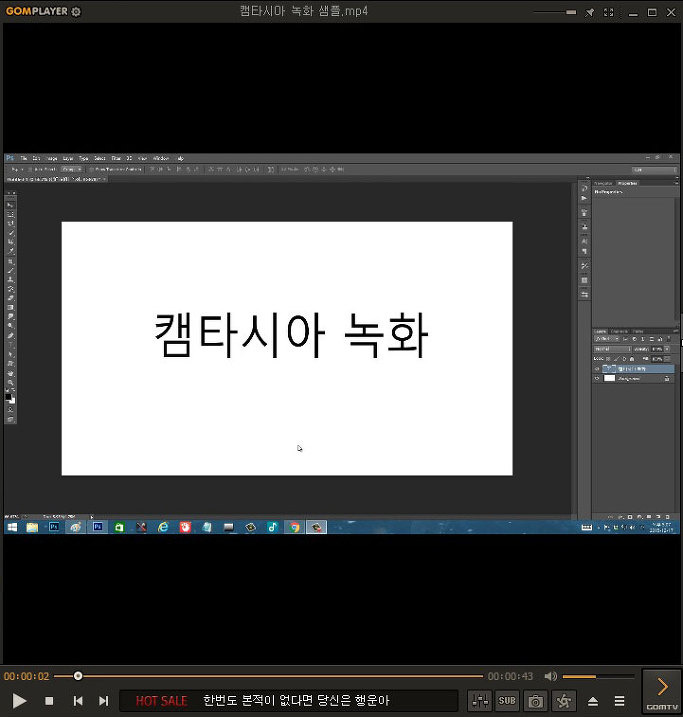683x717 pixels.
Task: Seek along the orange playback progress bar
Action: click(268, 676)
